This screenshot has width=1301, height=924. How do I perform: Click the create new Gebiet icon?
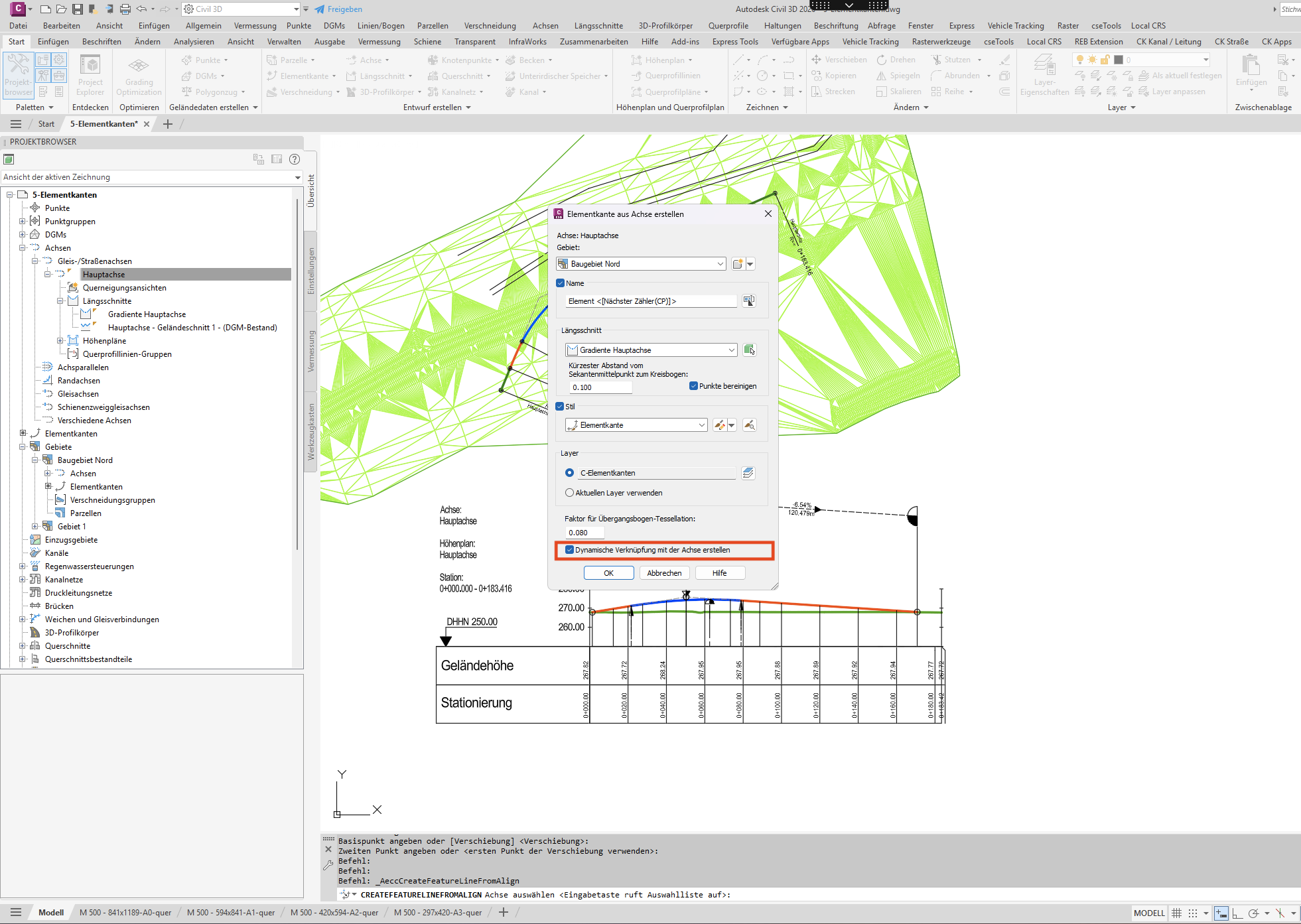[x=737, y=264]
